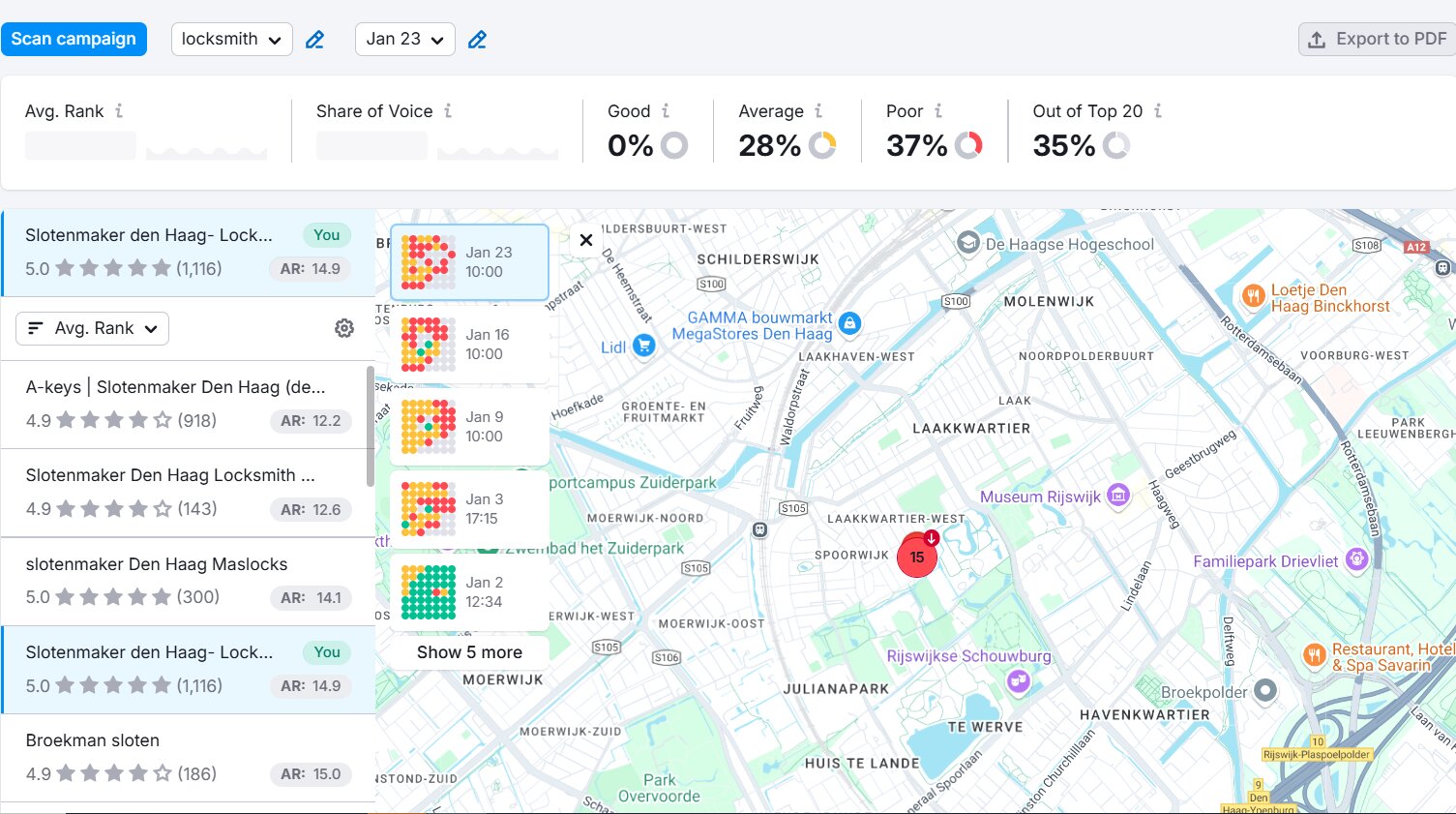Image resolution: width=1456 pixels, height=814 pixels.
Task: Open the Jan 23 date dropdown
Action: (x=404, y=39)
